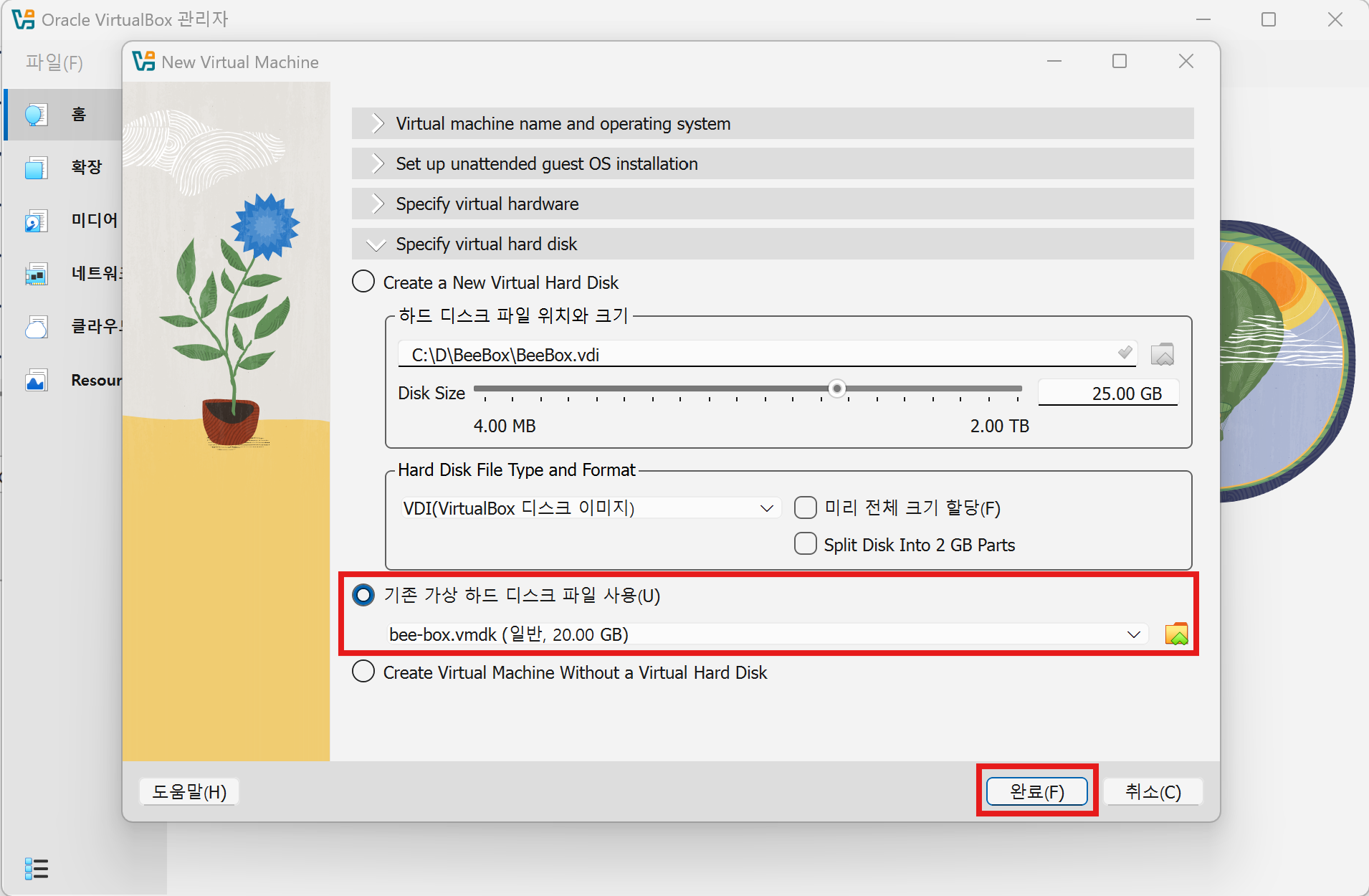Screen dimensions: 1369x896
Task: Select Create a New Virtual Hard Disk radio button
Action: click(363, 282)
